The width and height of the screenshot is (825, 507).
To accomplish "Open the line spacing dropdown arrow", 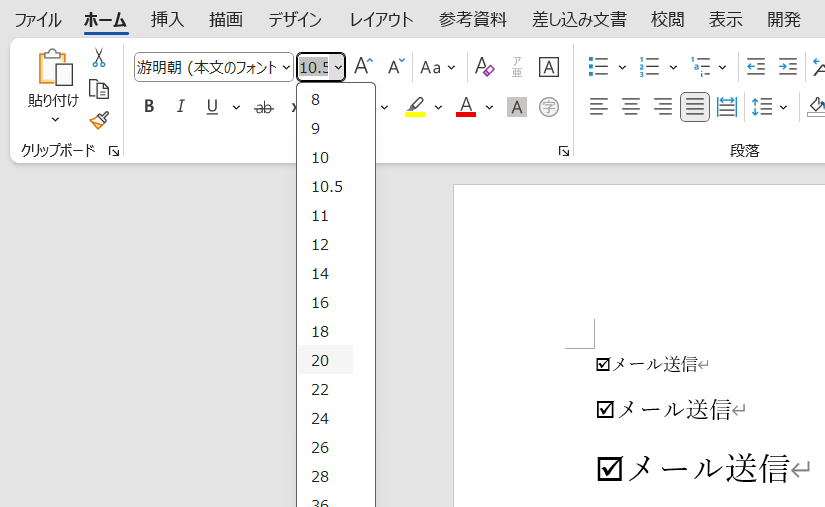I will coord(783,107).
